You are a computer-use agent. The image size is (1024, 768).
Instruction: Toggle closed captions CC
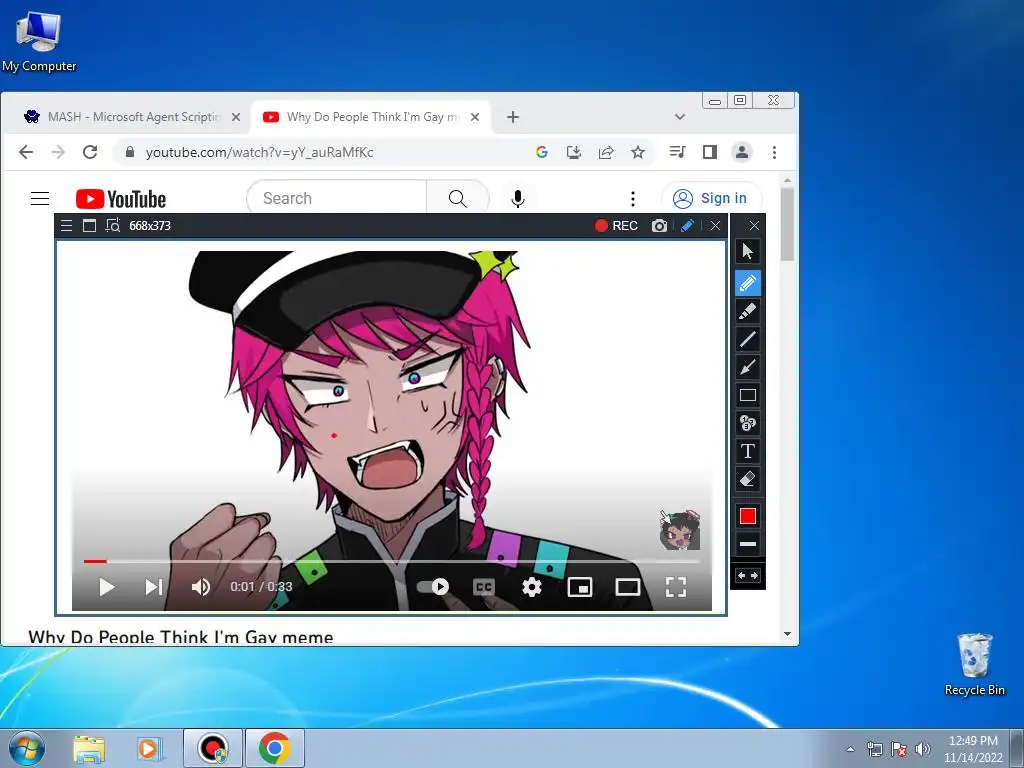click(483, 586)
